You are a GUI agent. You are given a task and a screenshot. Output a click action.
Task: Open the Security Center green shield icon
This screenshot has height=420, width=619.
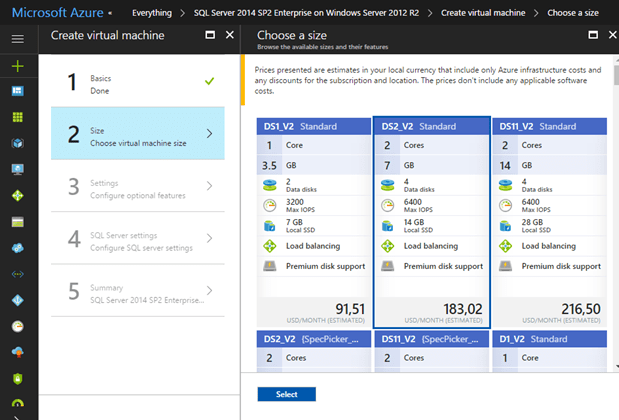[x=18, y=379]
